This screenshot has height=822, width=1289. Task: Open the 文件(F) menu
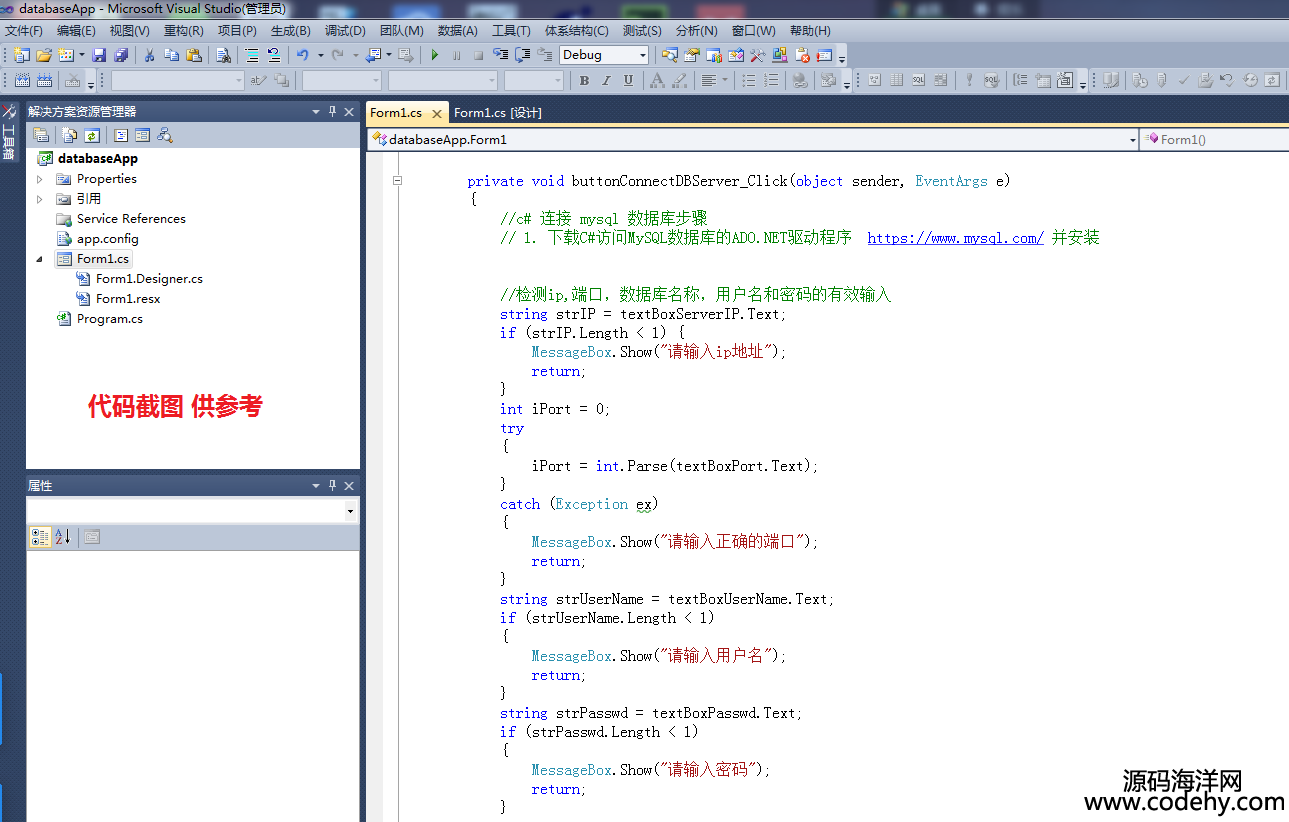(x=24, y=31)
